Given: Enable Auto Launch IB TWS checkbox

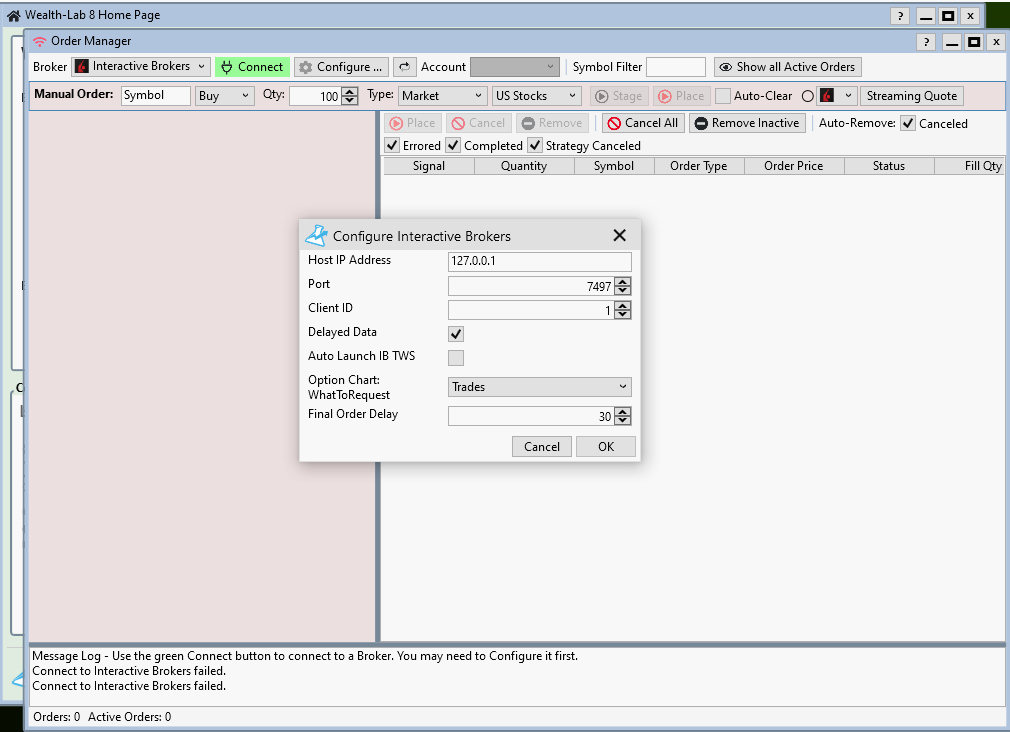Looking at the screenshot, I should [456, 358].
